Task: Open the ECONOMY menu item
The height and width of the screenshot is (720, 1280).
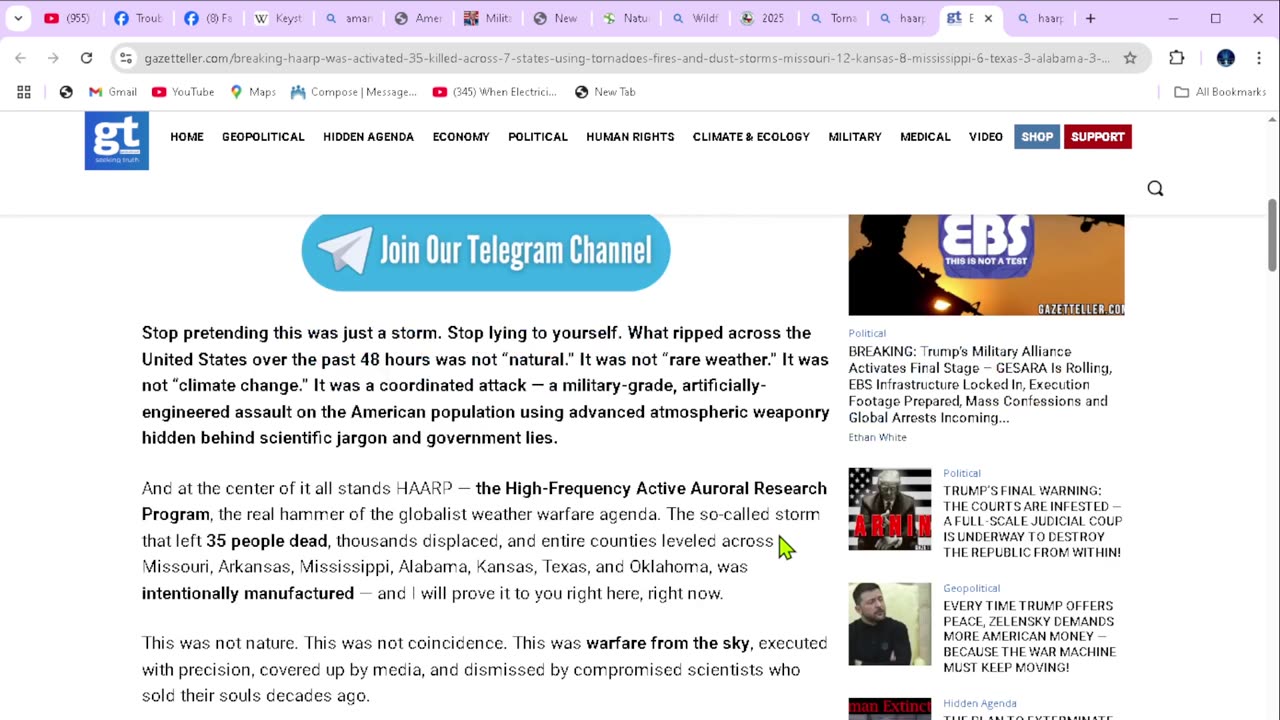Action: coord(461,137)
